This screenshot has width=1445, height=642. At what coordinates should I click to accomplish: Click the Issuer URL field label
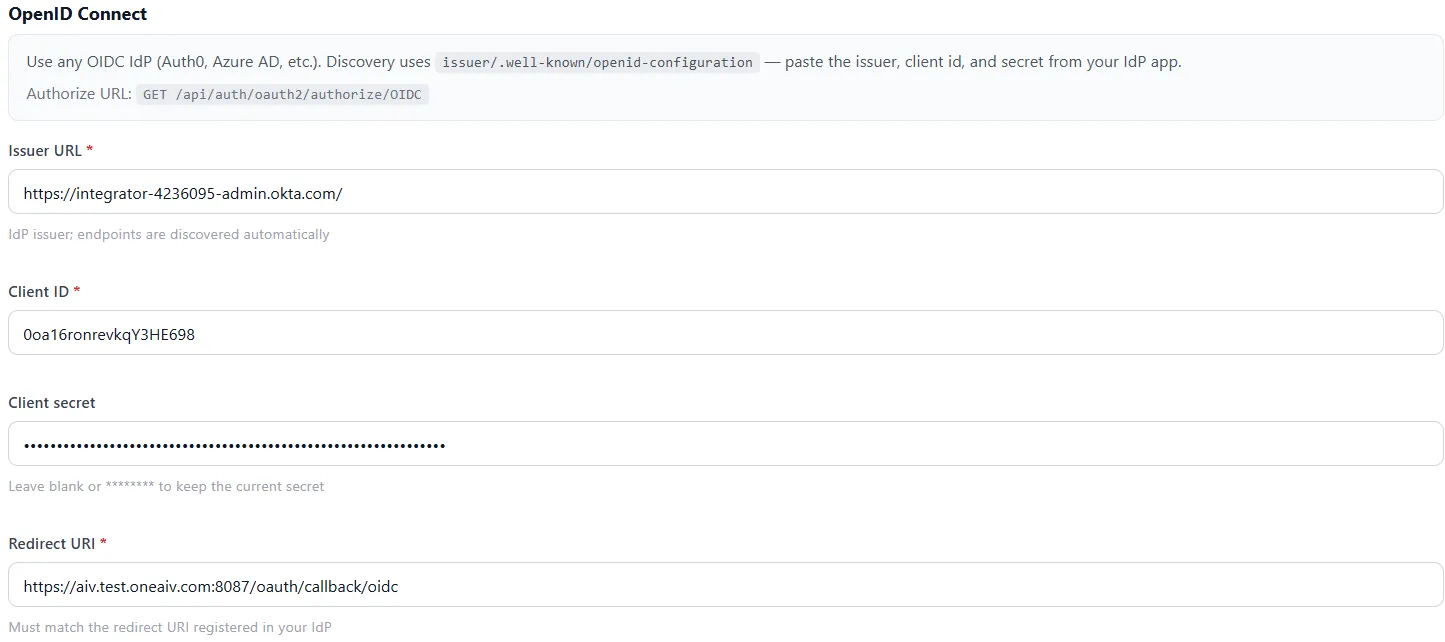(x=45, y=150)
